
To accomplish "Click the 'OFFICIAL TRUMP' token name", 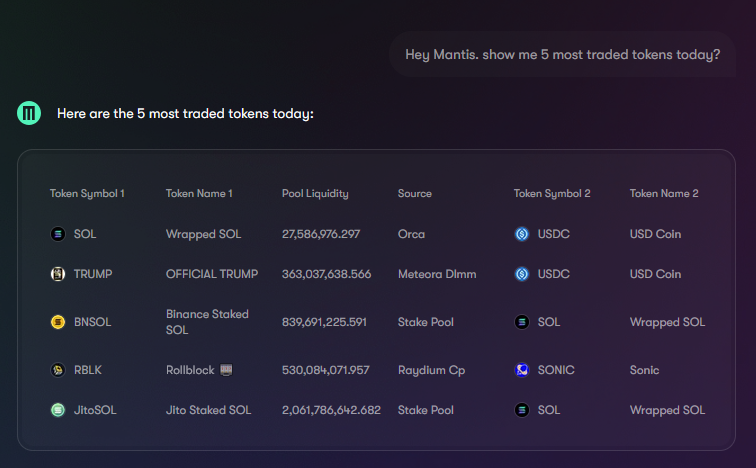I will 212,274.
